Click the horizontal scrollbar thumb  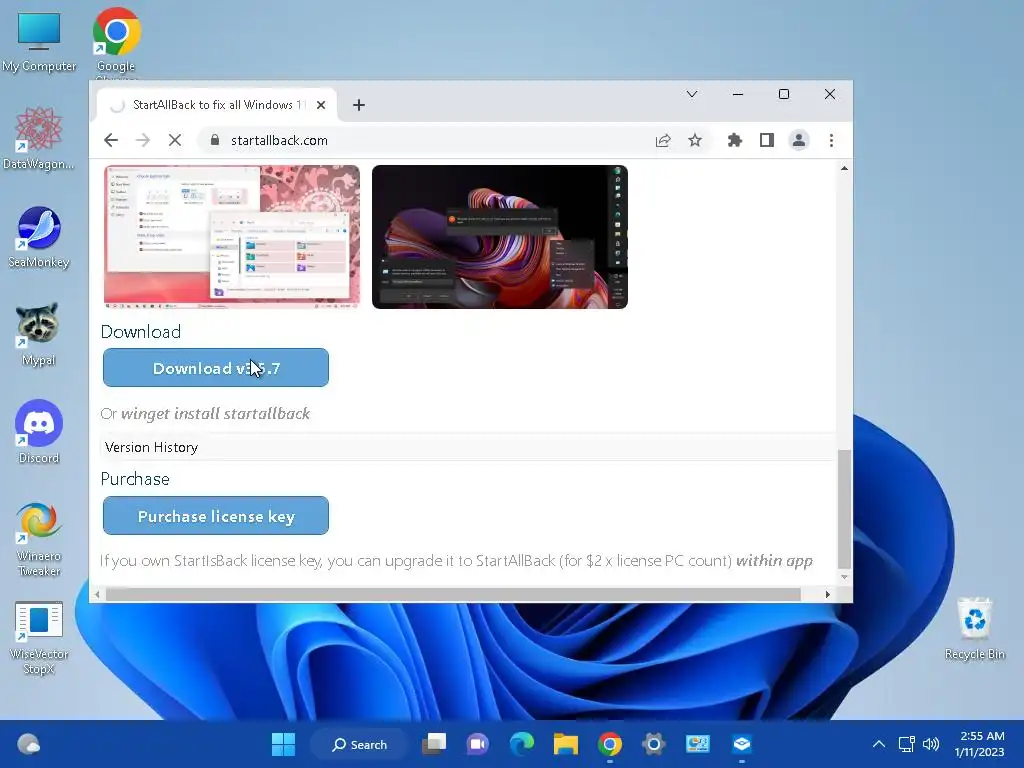pyautogui.click(x=453, y=594)
